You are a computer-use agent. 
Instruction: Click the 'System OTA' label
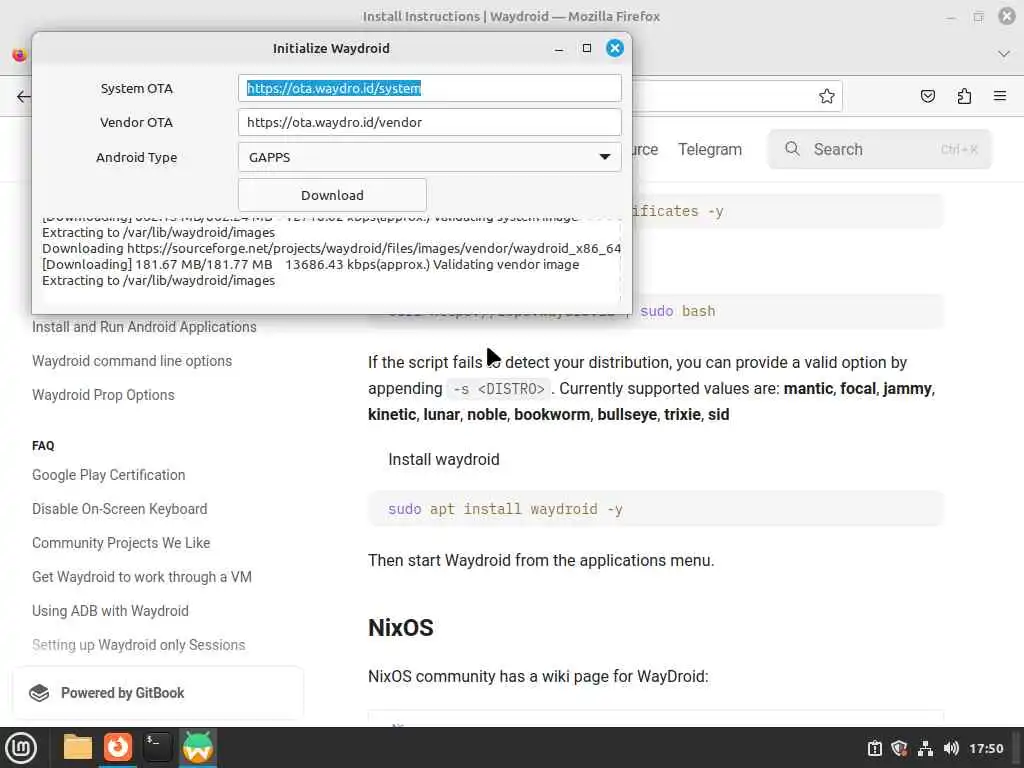point(136,88)
